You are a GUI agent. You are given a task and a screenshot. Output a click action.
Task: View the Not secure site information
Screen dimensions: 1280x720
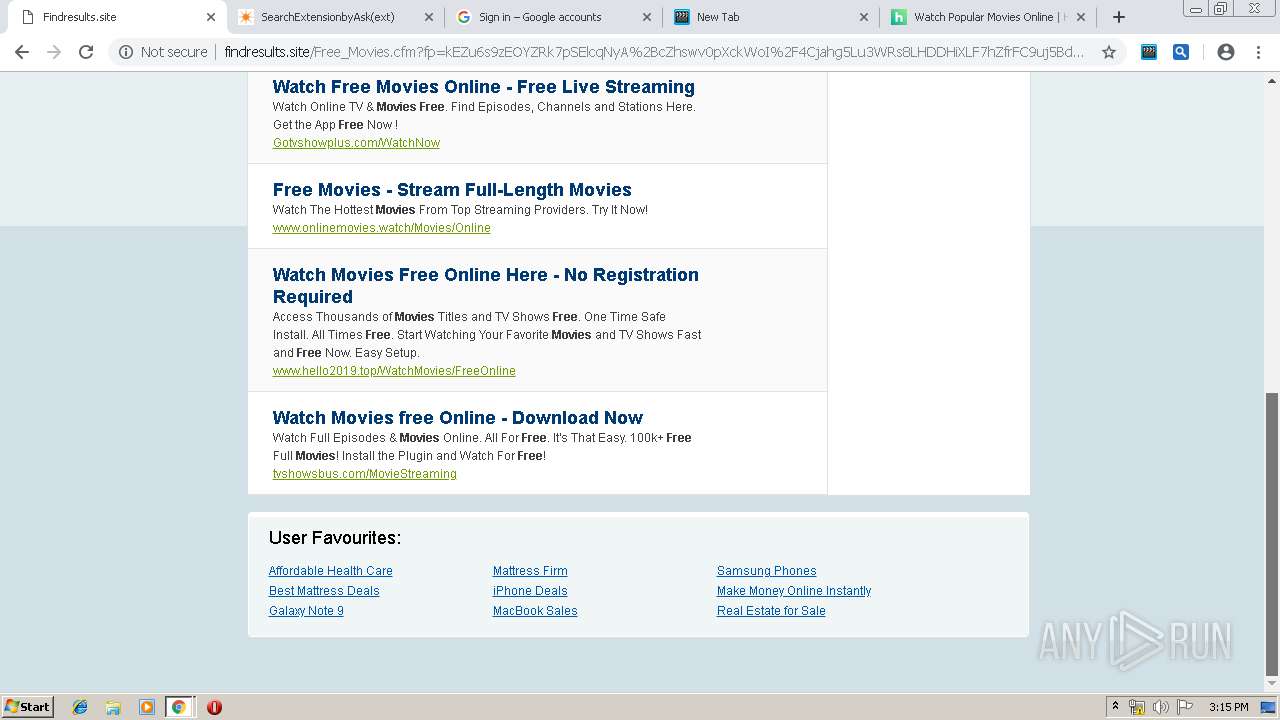163,52
